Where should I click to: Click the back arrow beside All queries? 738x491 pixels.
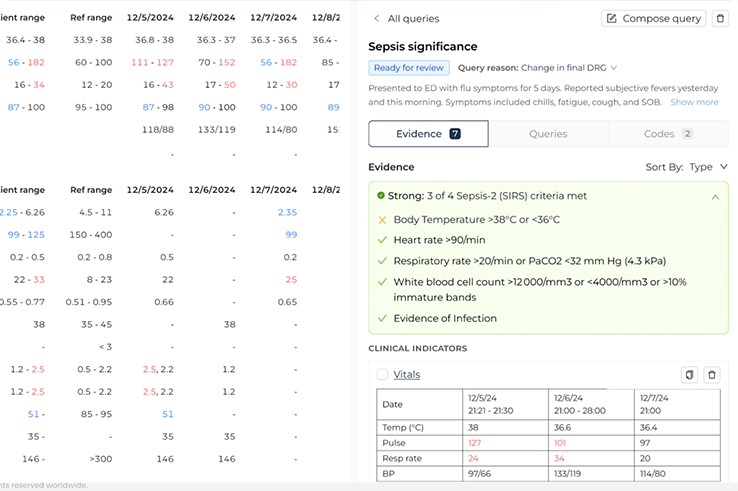[377, 19]
